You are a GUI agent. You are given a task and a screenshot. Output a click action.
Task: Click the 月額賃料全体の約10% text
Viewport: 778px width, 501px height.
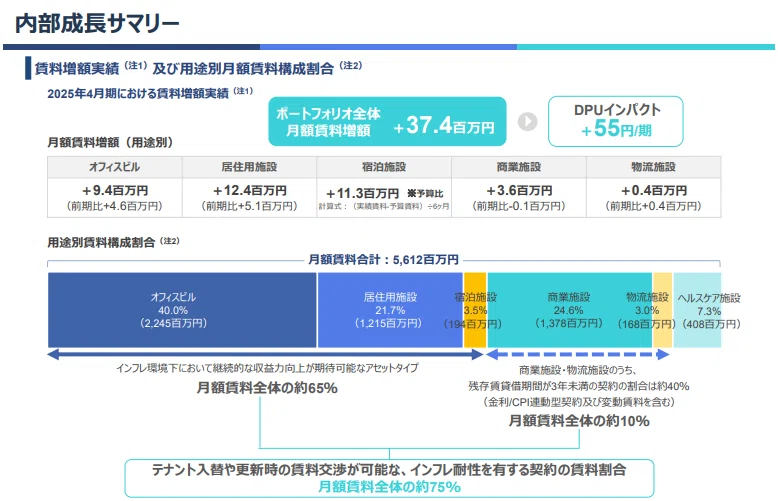click(579, 421)
